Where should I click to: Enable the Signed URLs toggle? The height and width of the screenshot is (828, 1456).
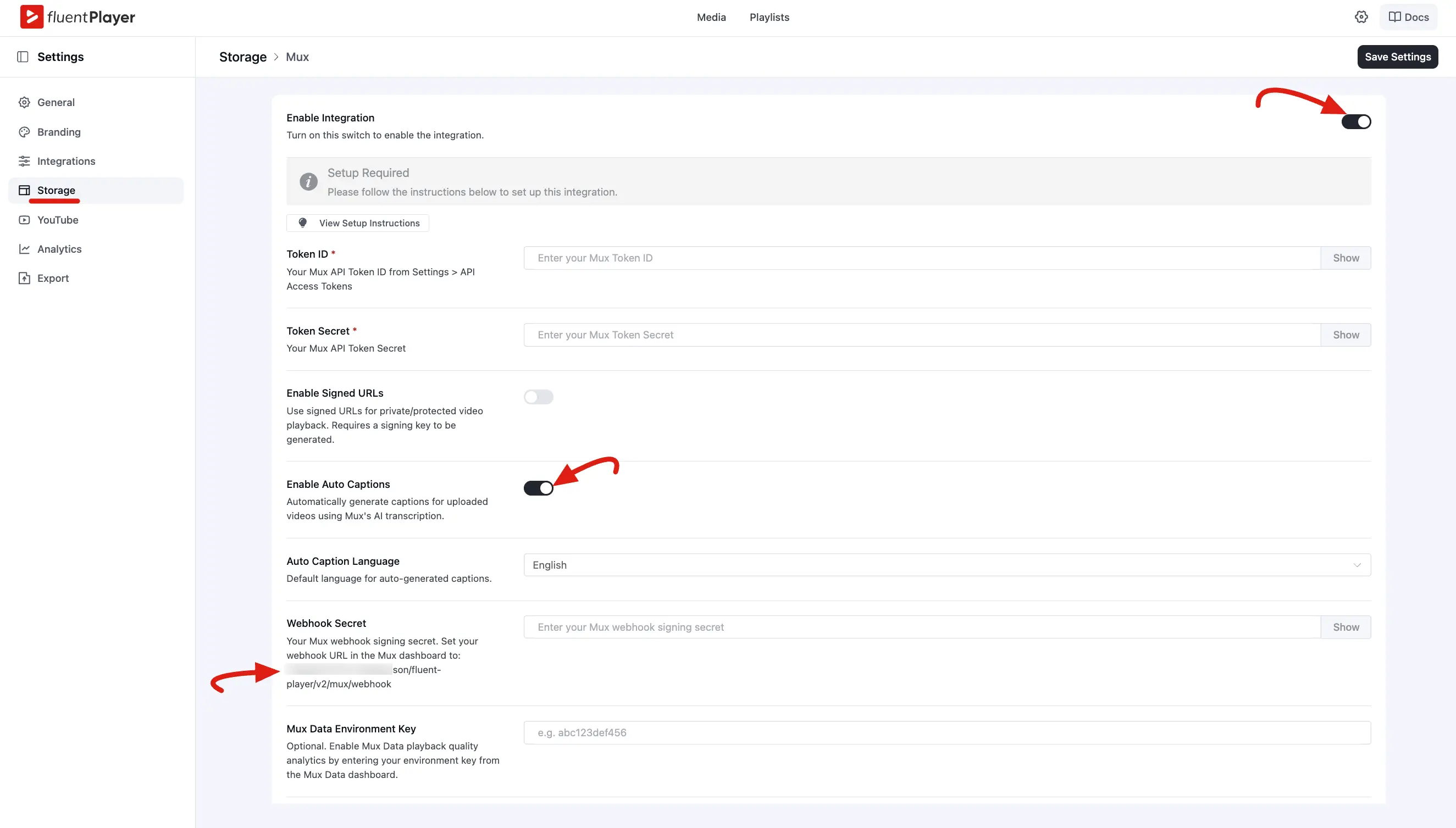[x=538, y=397]
